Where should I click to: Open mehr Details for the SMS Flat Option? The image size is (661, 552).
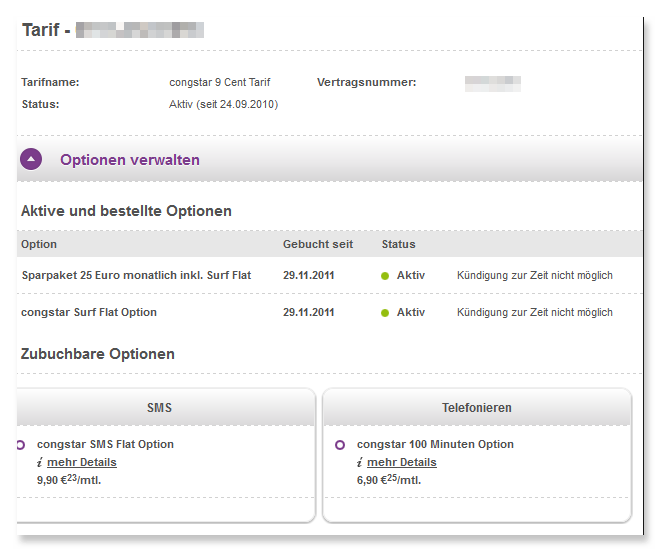click(82, 462)
